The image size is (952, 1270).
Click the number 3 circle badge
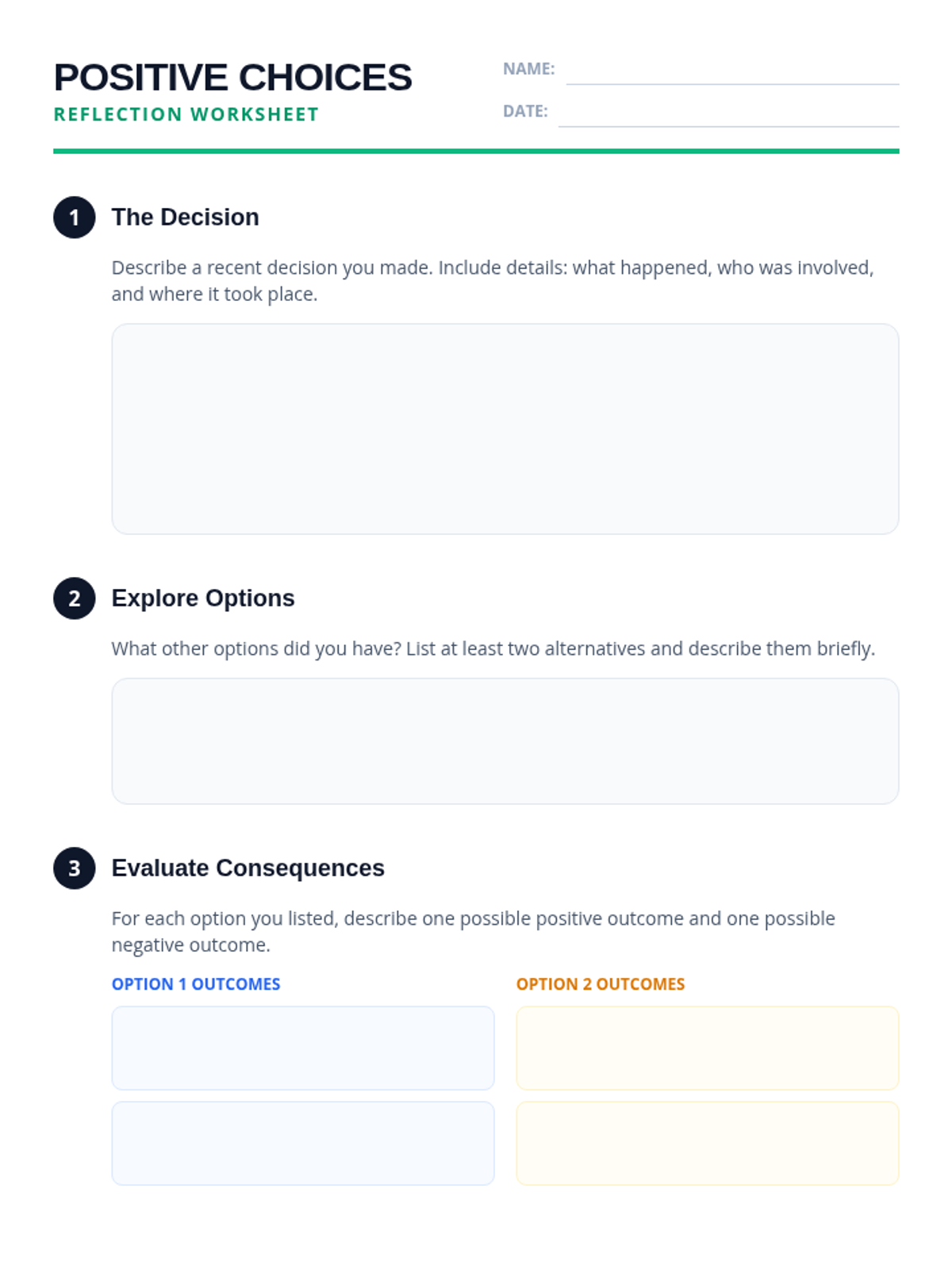click(75, 868)
